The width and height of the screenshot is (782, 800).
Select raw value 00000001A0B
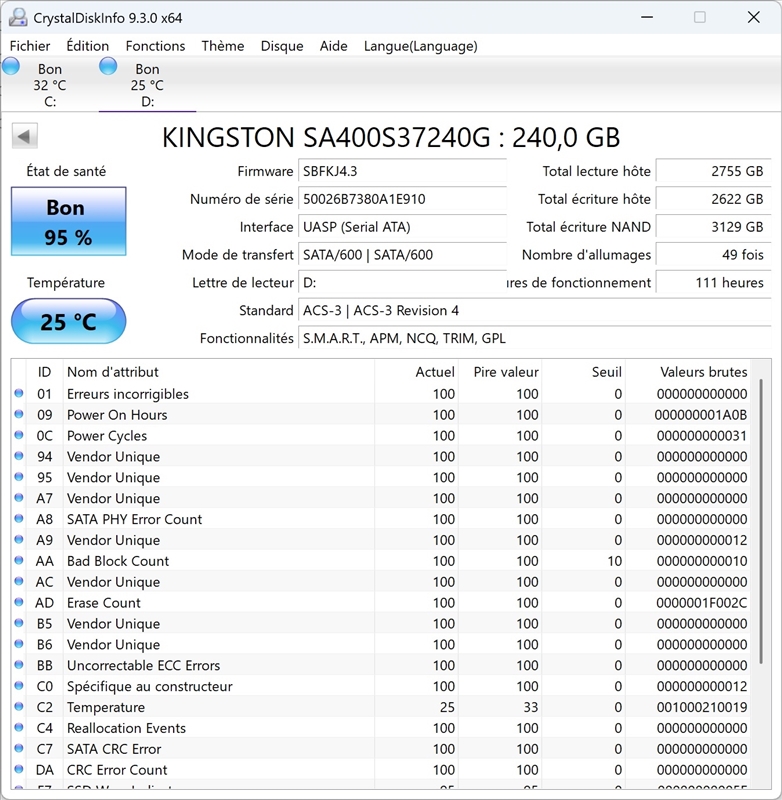701,415
